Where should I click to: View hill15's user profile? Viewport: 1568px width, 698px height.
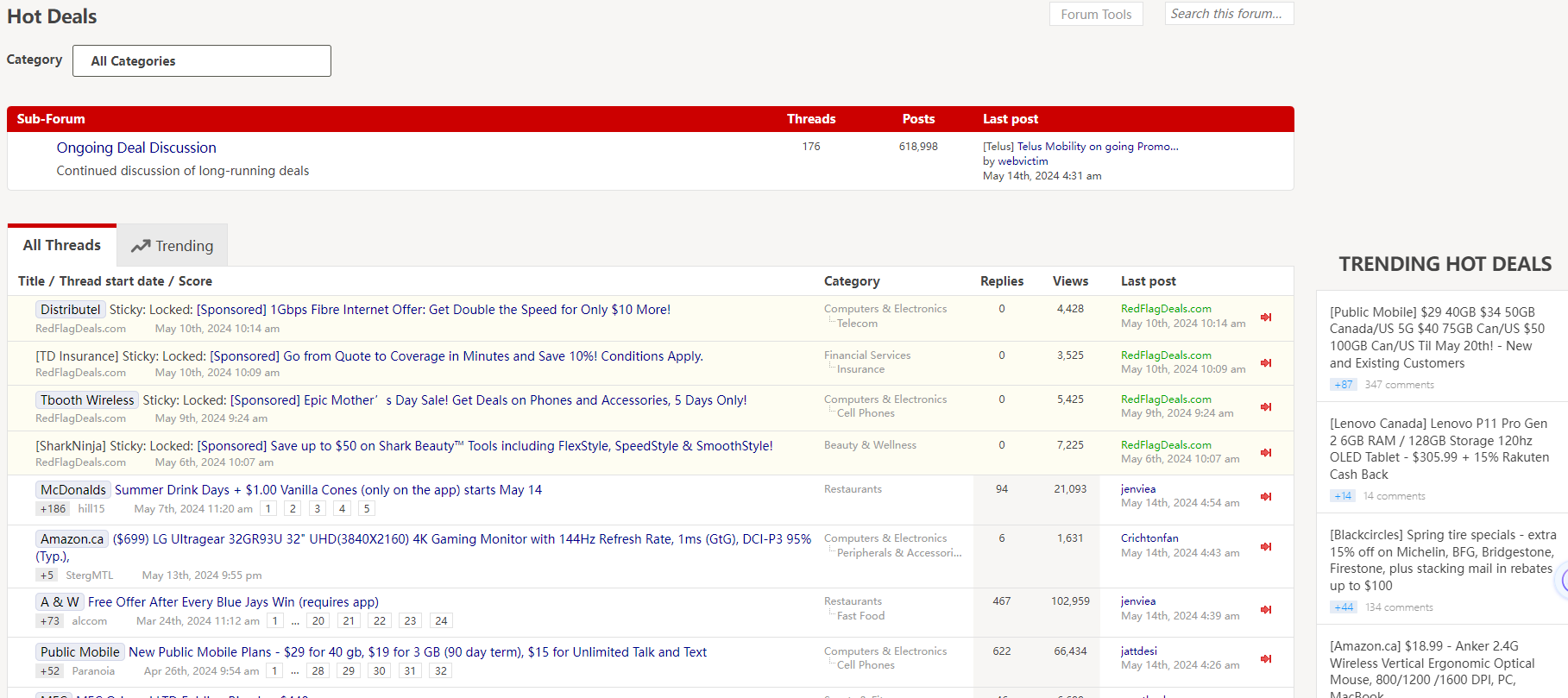(91, 509)
